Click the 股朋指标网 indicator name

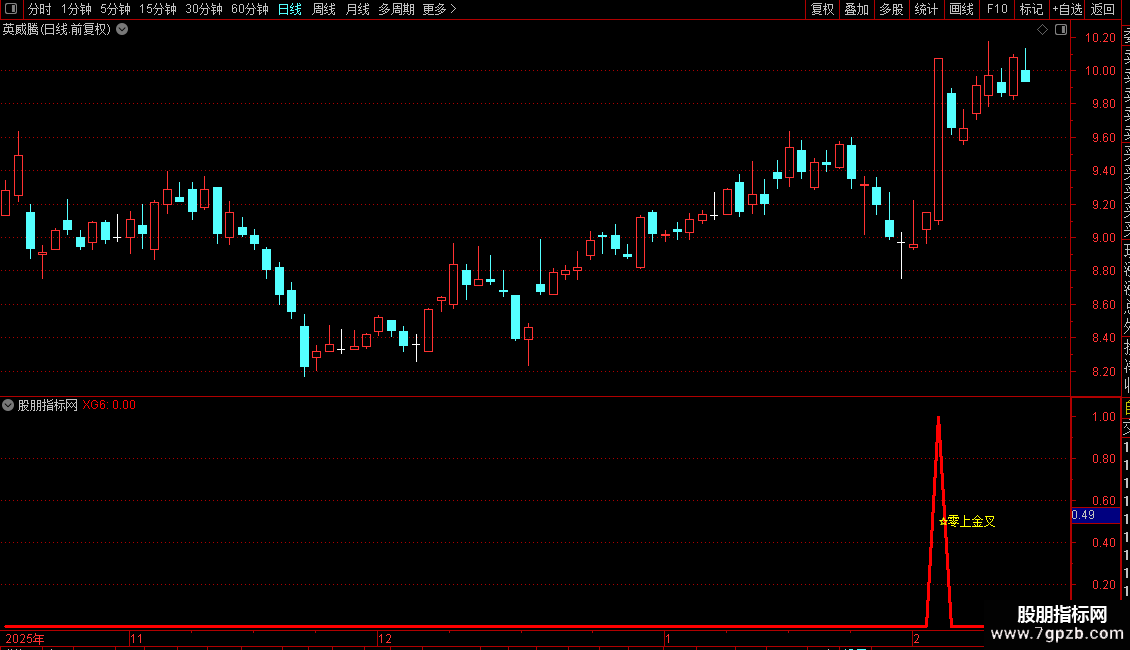pyautogui.click(x=48, y=405)
